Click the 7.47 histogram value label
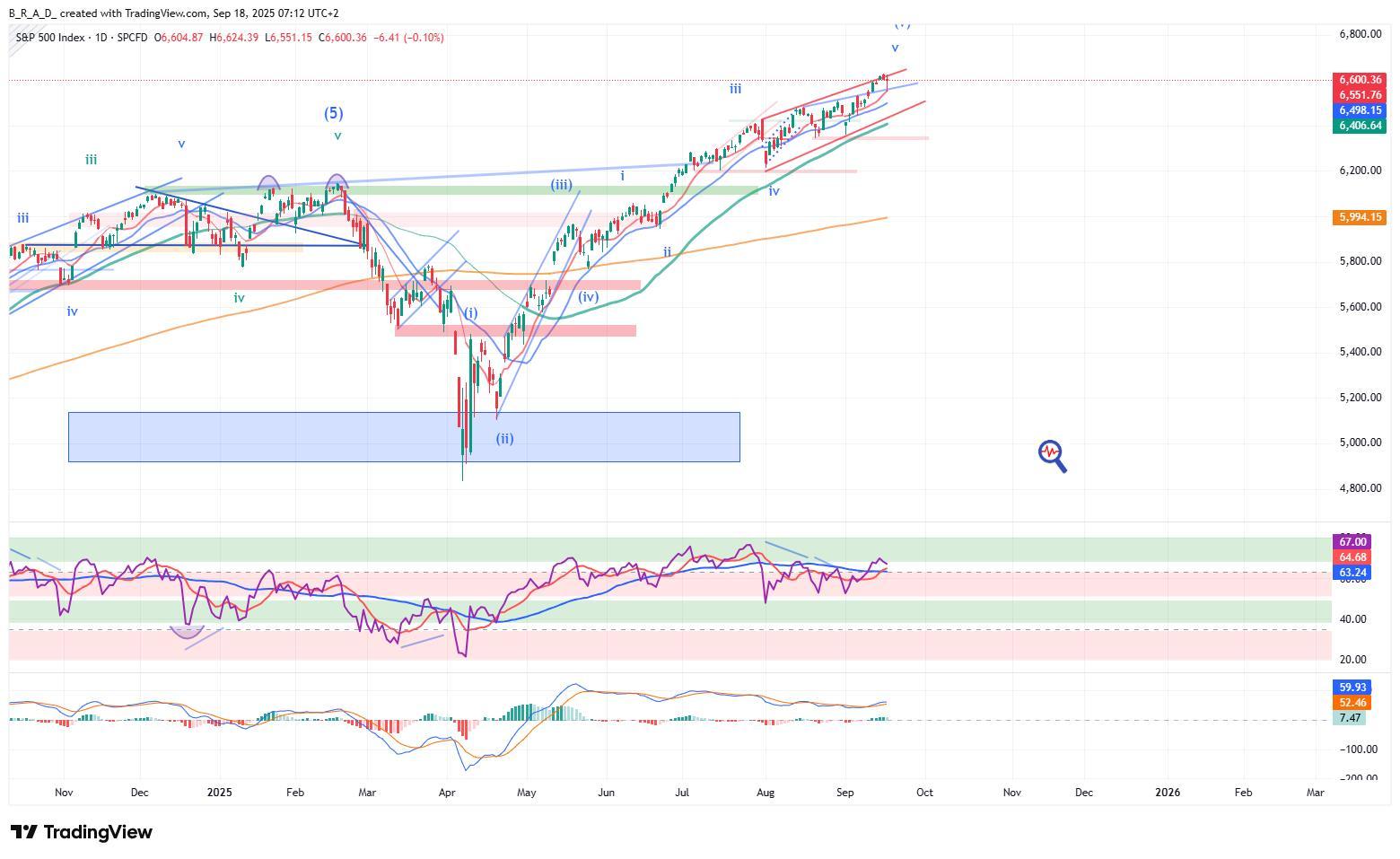 1350,718
